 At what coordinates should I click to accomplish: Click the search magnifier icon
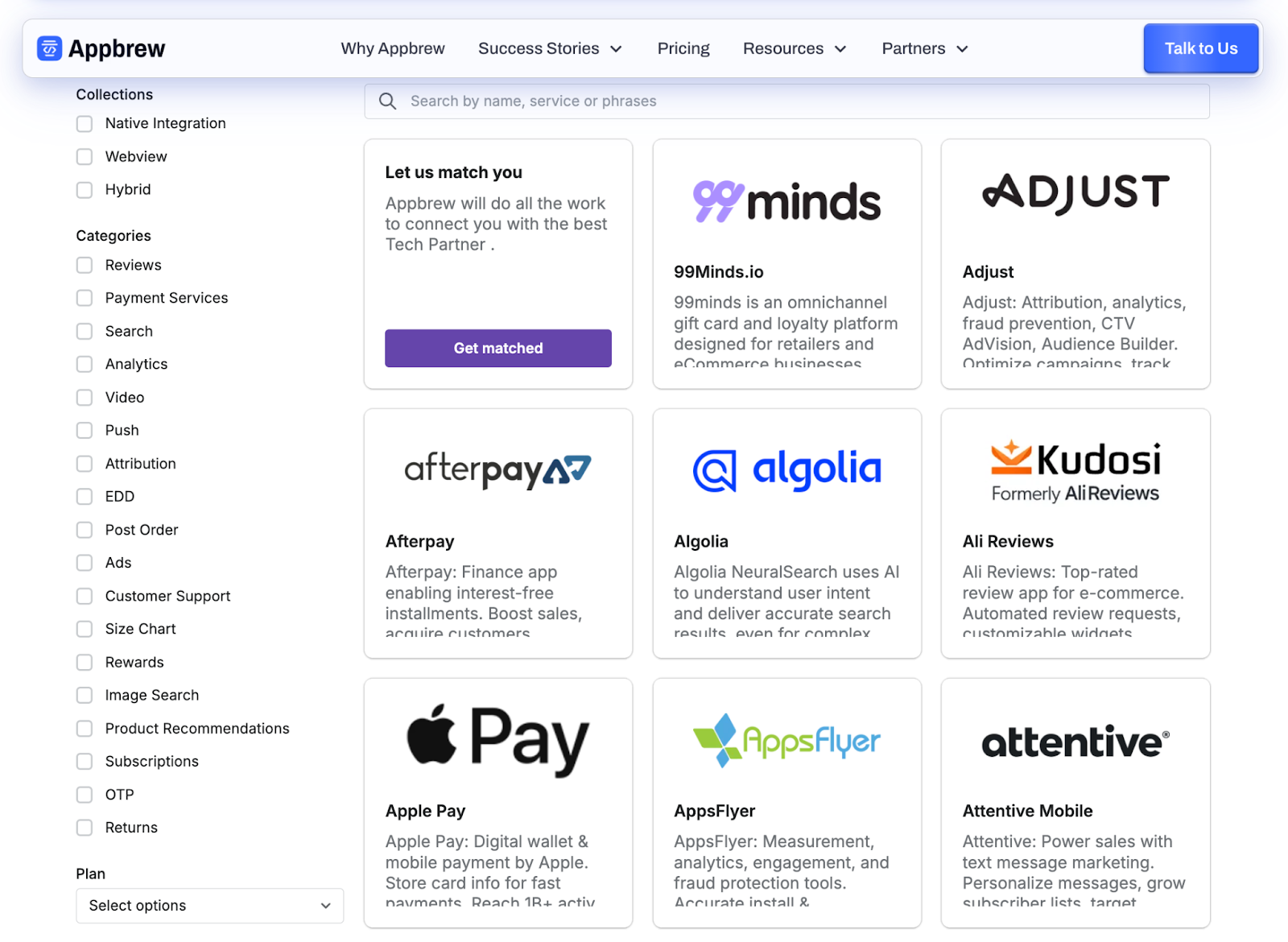click(387, 101)
